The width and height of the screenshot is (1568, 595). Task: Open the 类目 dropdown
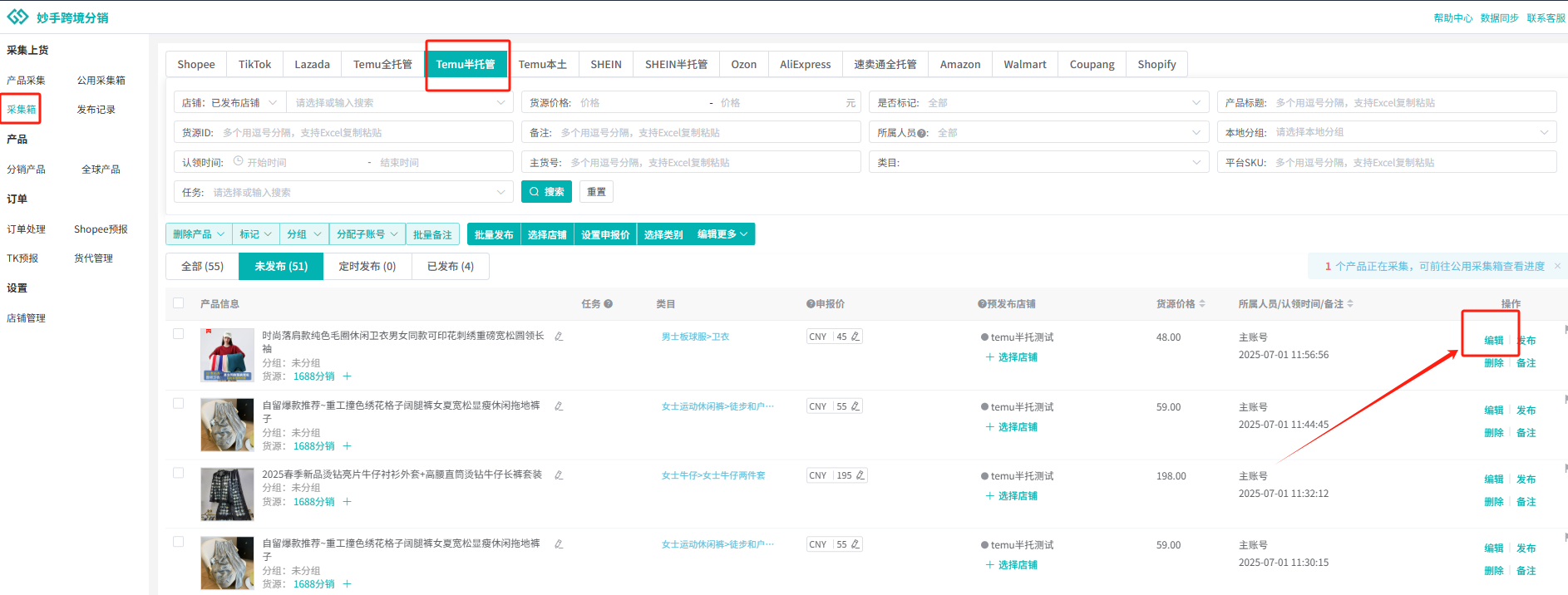tap(1039, 163)
